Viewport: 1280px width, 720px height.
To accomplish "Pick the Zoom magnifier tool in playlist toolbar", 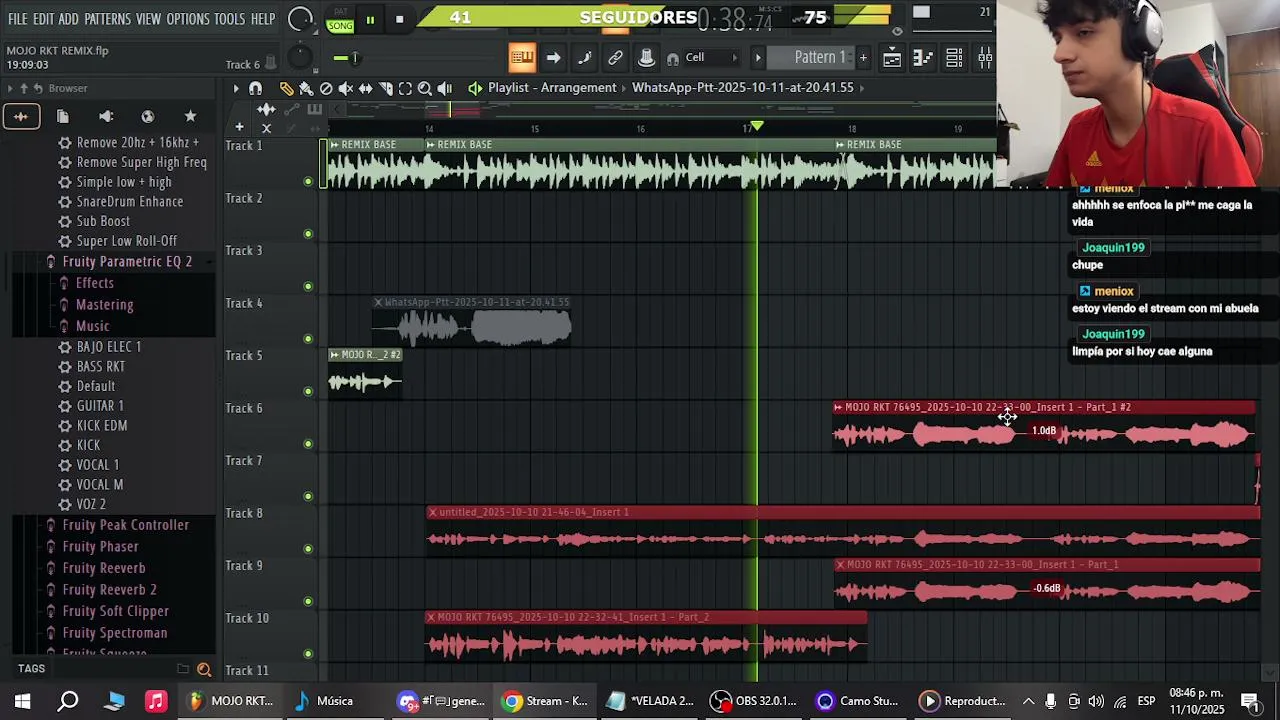I will tap(425, 89).
